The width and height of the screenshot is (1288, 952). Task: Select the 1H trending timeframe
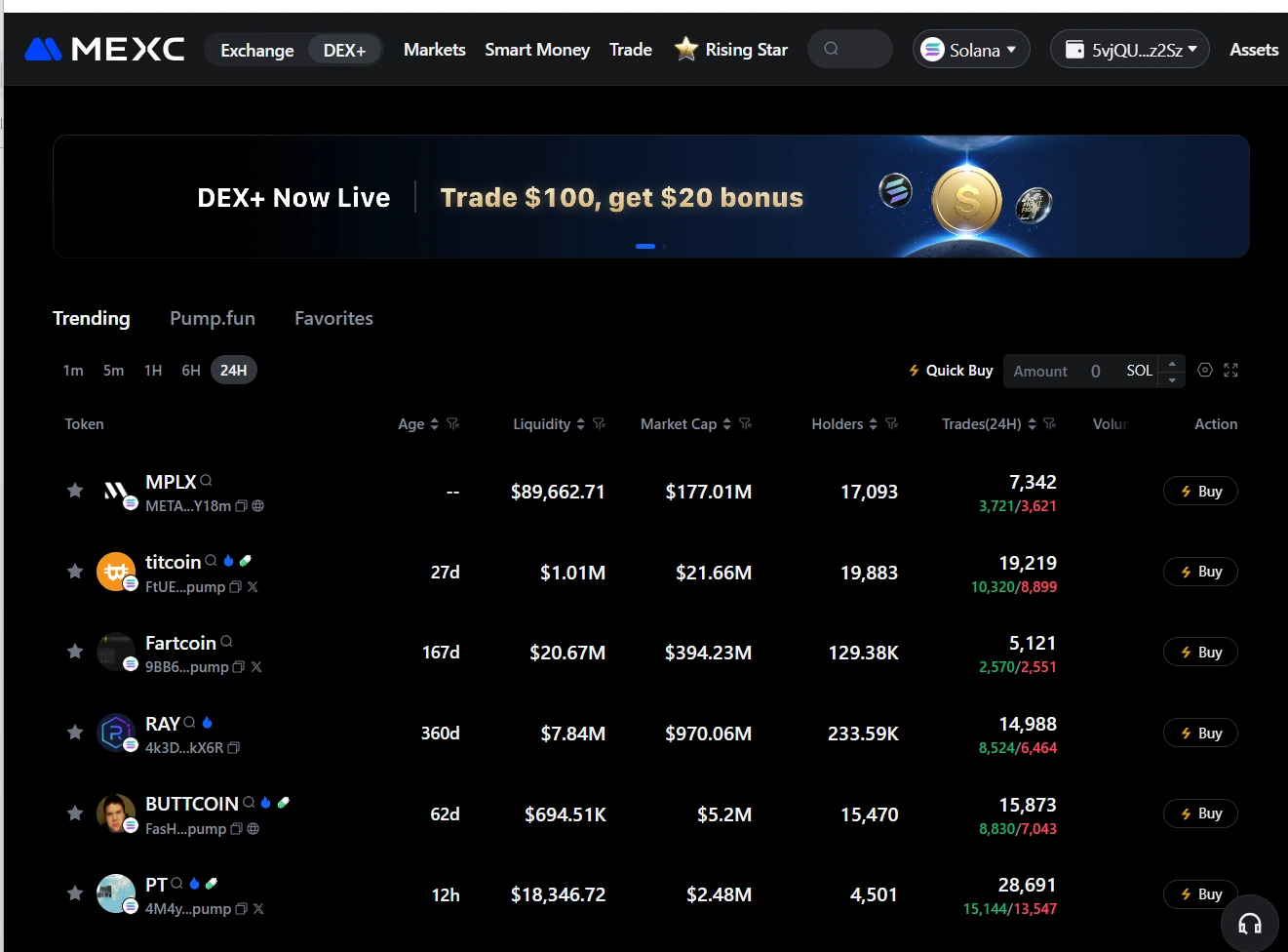click(x=153, y=370)
